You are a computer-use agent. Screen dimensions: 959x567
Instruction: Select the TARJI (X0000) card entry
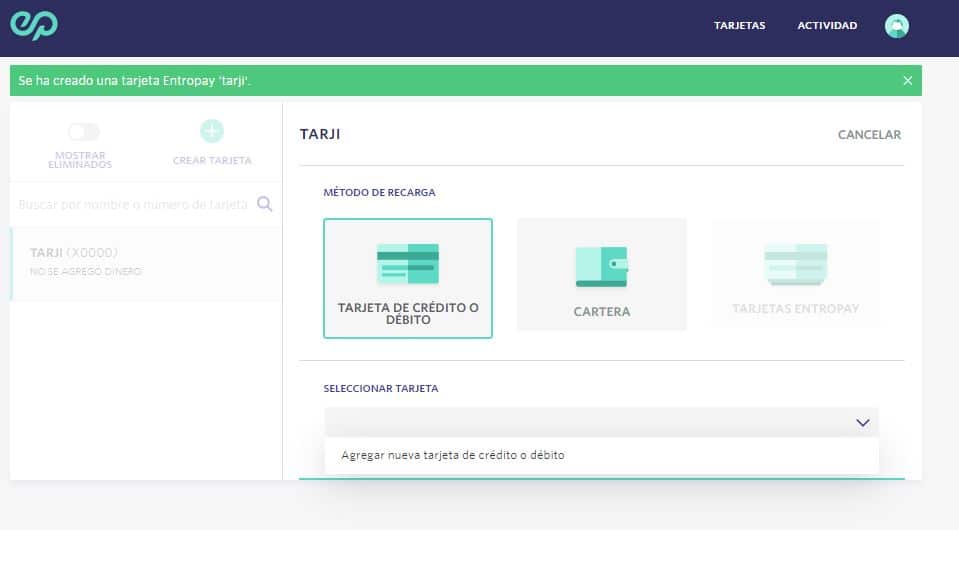pyautogui.click(x=147, y=264)
